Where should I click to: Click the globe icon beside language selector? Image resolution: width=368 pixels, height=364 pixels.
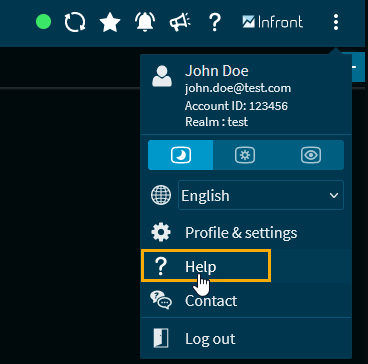coord(161,195)
